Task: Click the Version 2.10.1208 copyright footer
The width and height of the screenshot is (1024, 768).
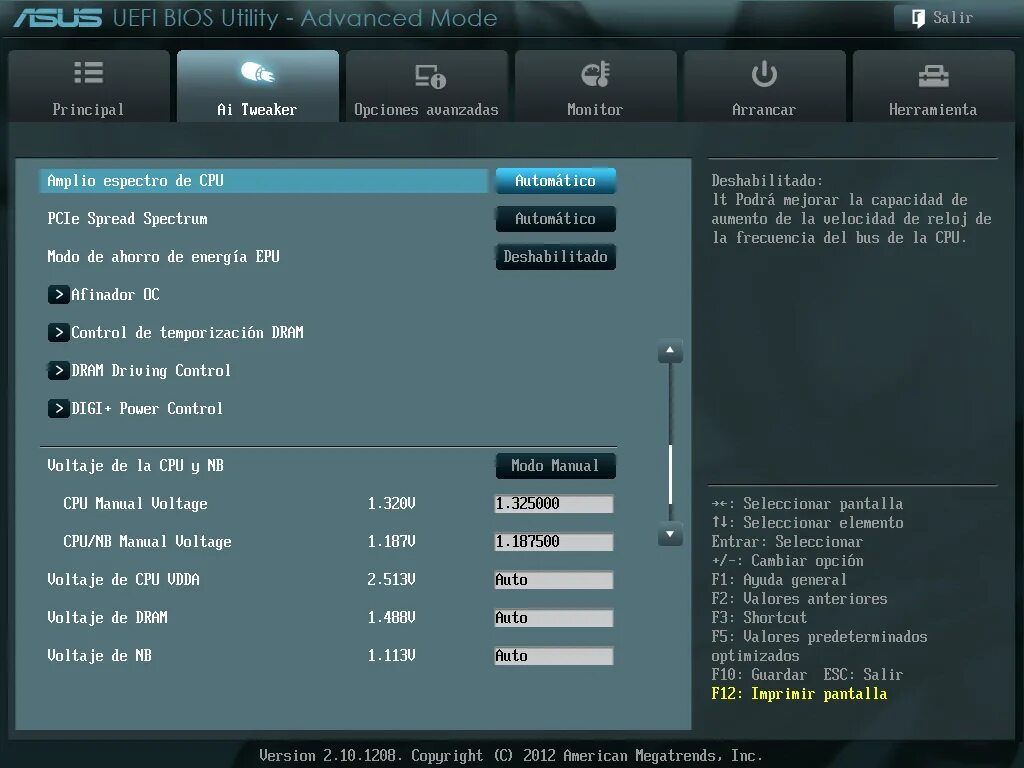Action: pyautogui.click(x=511, y=756)
